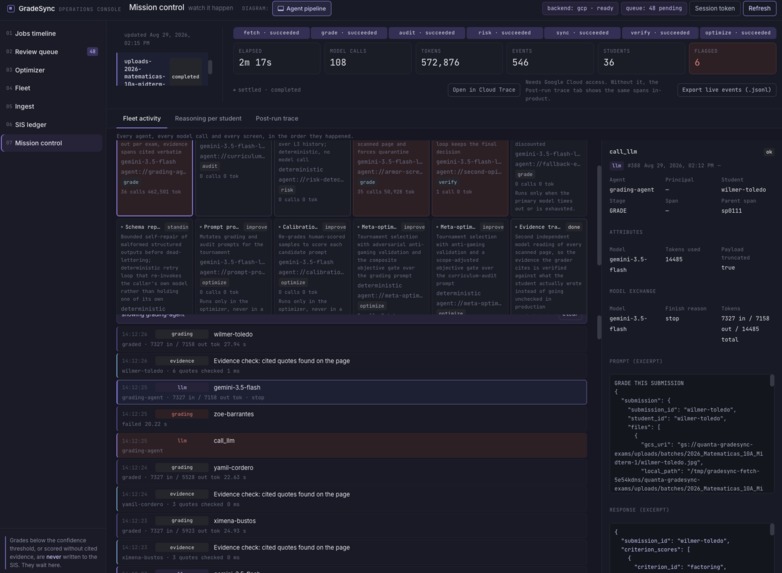This screenshot has width=782, height=573.
Task: Click the grade succeeded stage chip
Action: pos(349,33)
